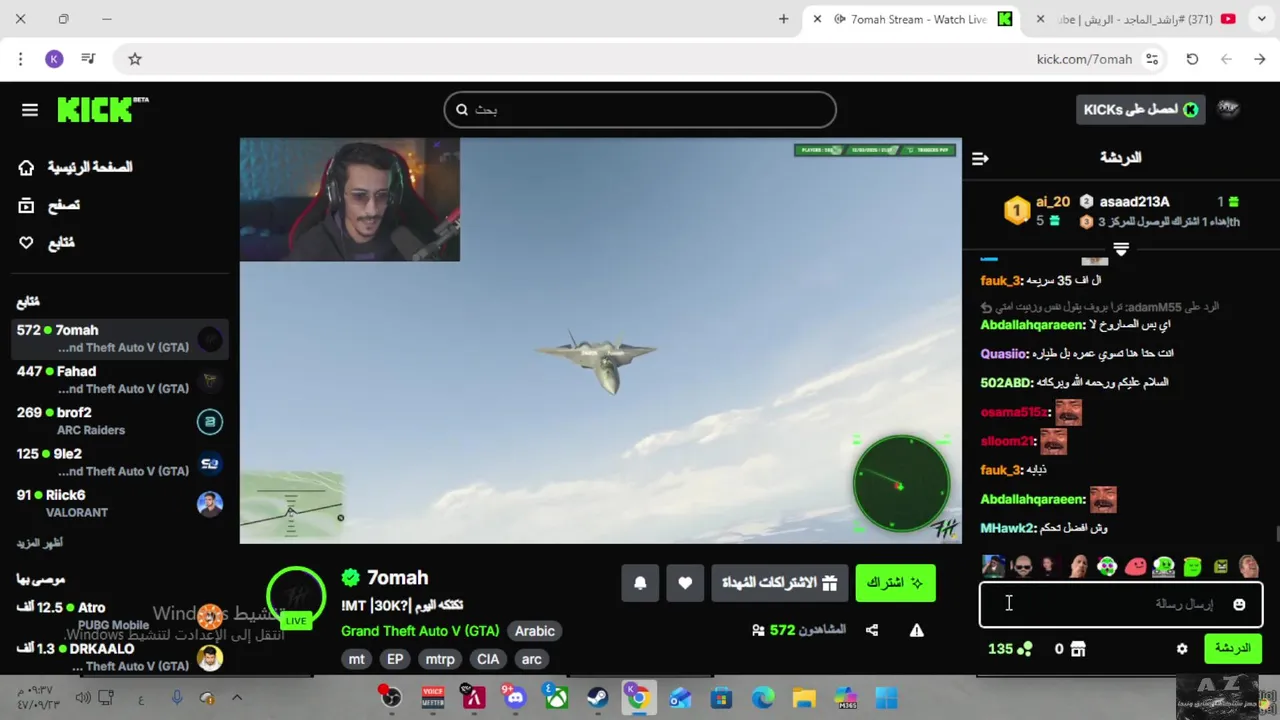1280x720 pixels.
Task: Open MHawk2 username in chat
Action: pos(1009,528)
